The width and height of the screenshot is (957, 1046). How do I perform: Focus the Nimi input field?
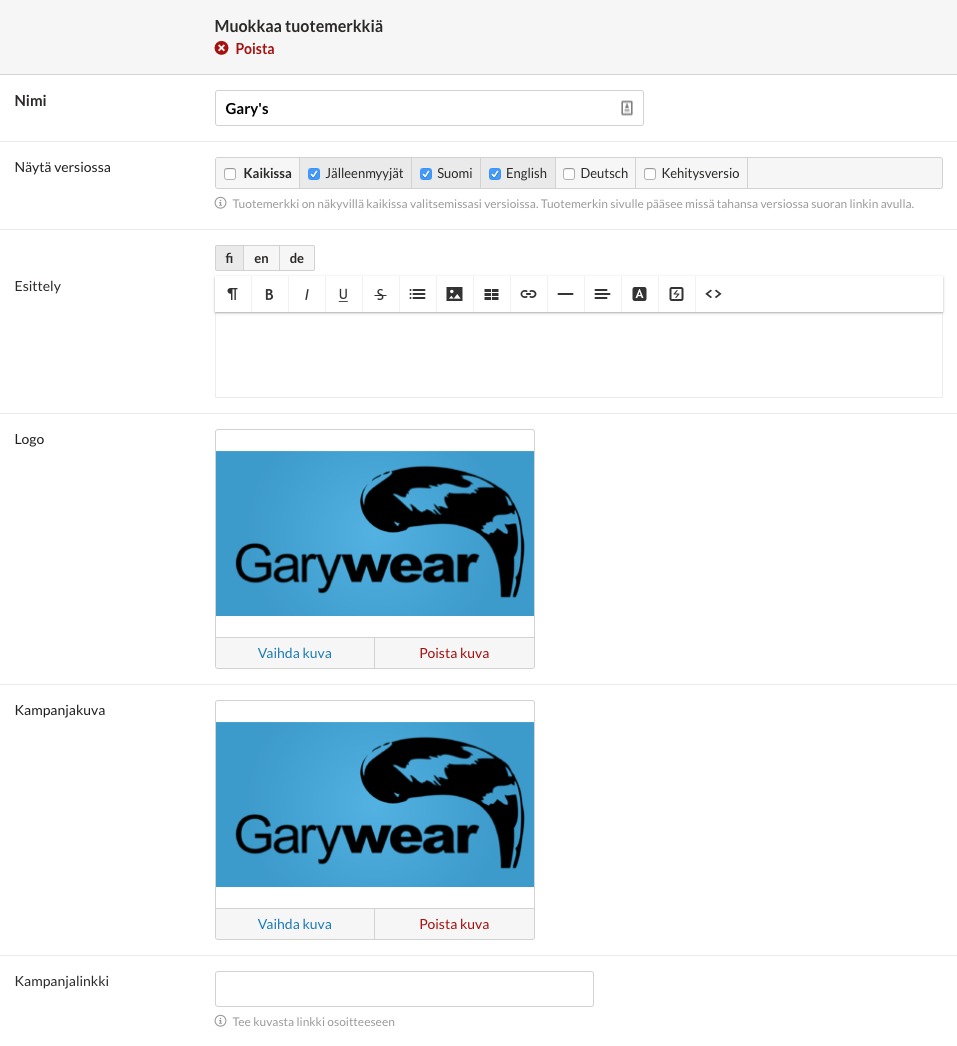(429, 108)
